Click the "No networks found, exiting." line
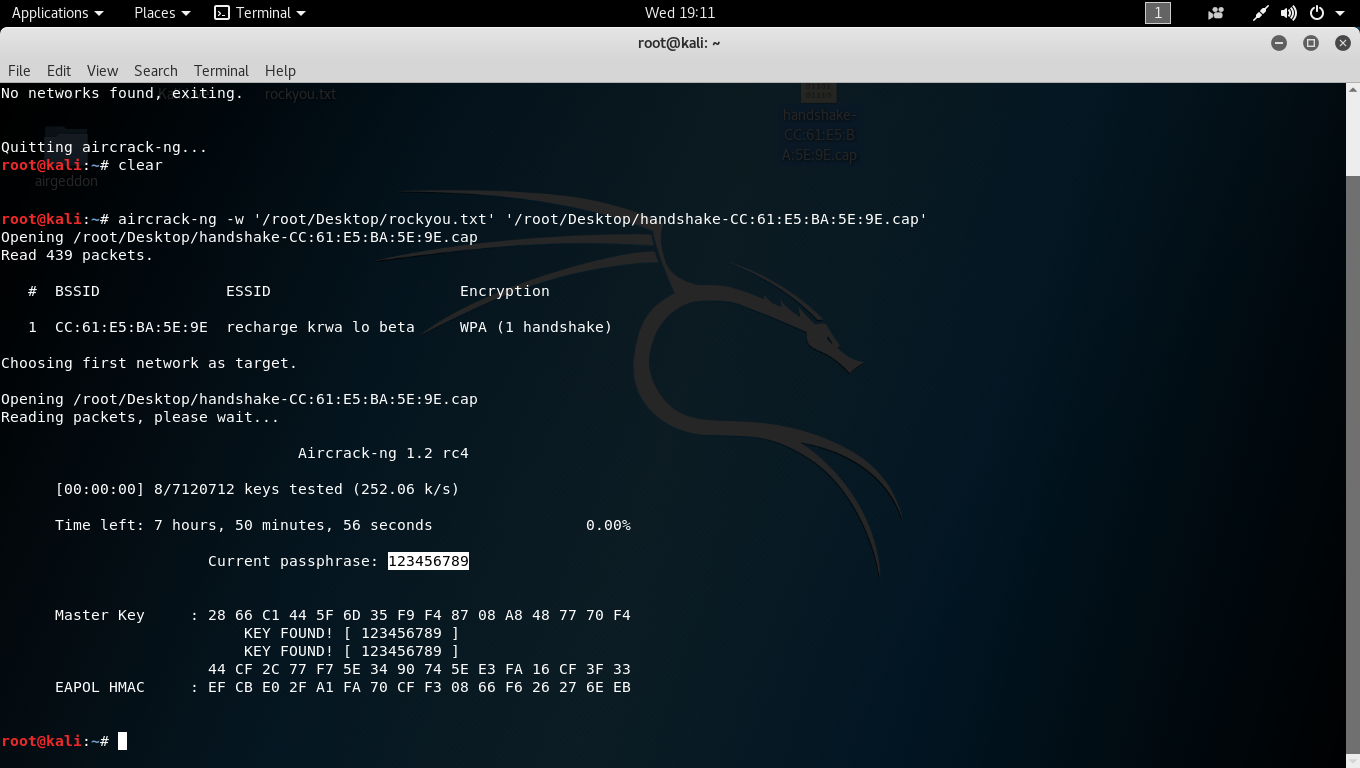1360x768 pixels. (x=122, y=93)
